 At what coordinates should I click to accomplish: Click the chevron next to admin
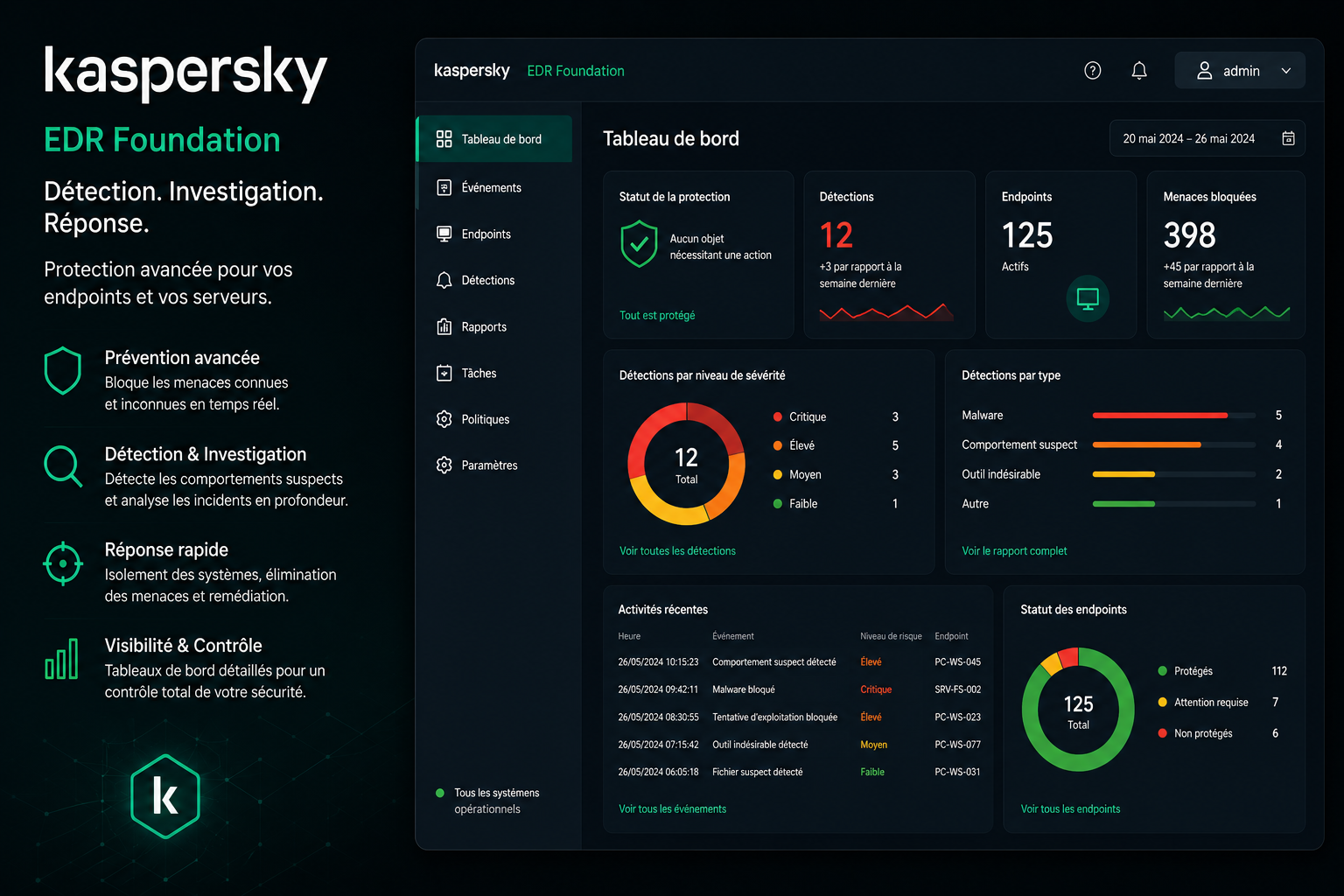(x=1286, y=71)
